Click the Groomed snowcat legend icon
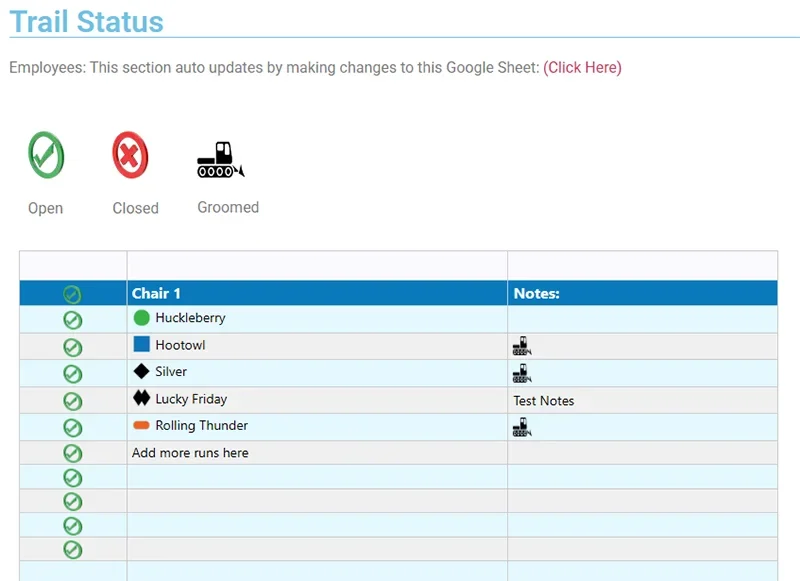800x581 pixels. point(220,160)
